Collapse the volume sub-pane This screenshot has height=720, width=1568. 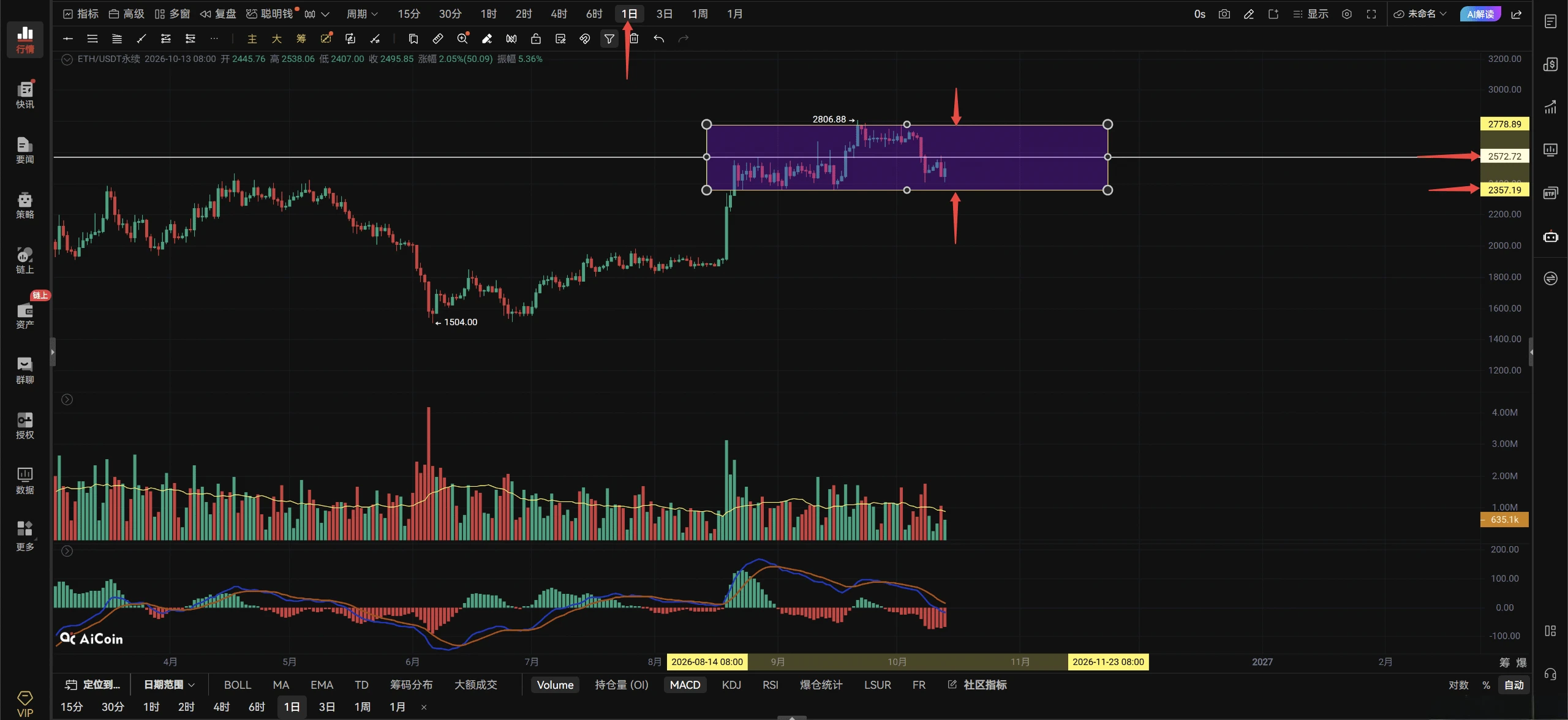[x=67, y=399]
